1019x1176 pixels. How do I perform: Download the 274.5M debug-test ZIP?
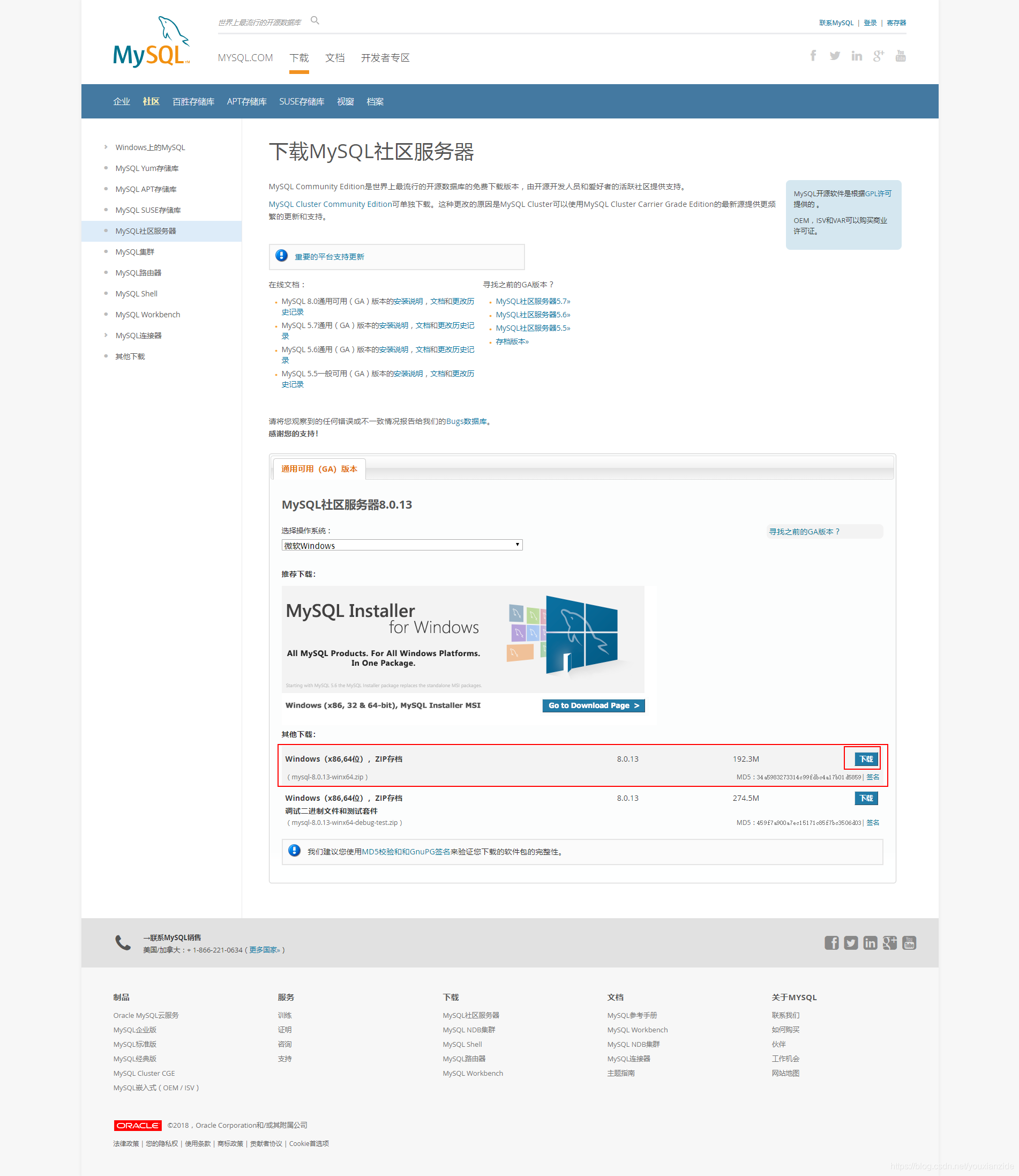(866, 798)
